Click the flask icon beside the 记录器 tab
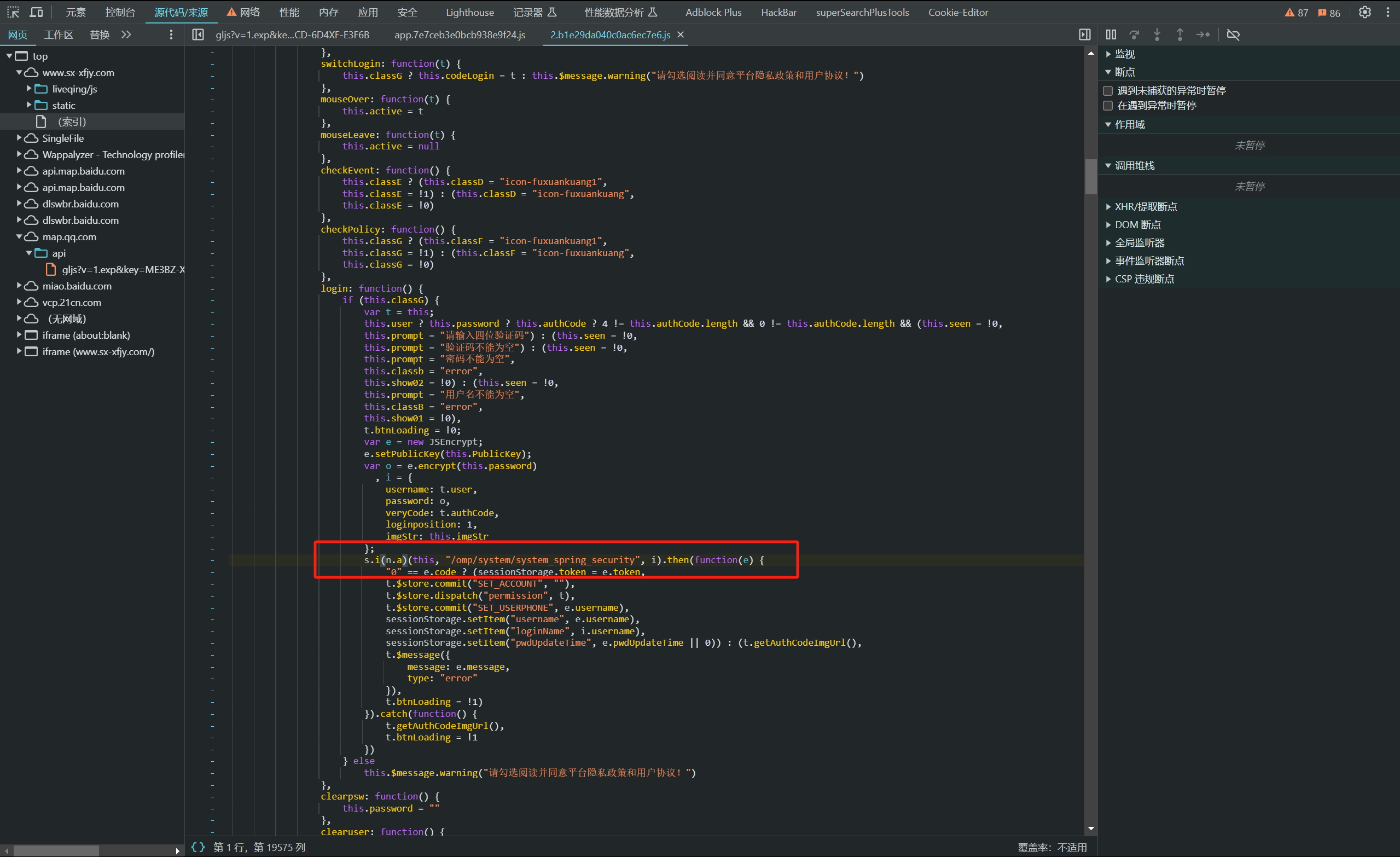 click(551, 12)
